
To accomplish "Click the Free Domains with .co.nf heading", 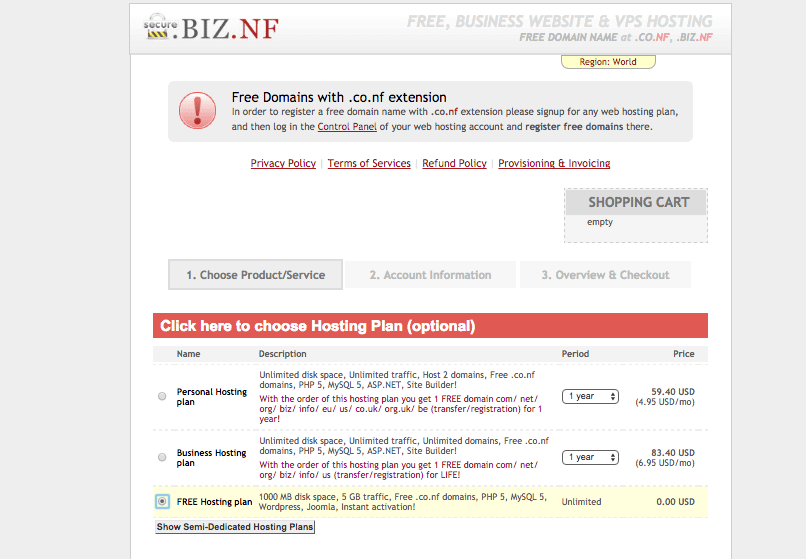I will pyautogui.click(x=339, y=97).
